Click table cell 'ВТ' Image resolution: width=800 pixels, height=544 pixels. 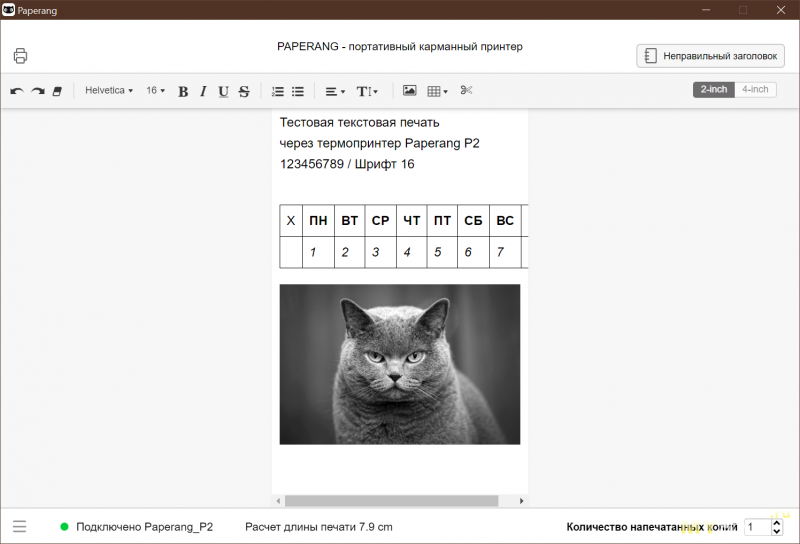[349, 220]
